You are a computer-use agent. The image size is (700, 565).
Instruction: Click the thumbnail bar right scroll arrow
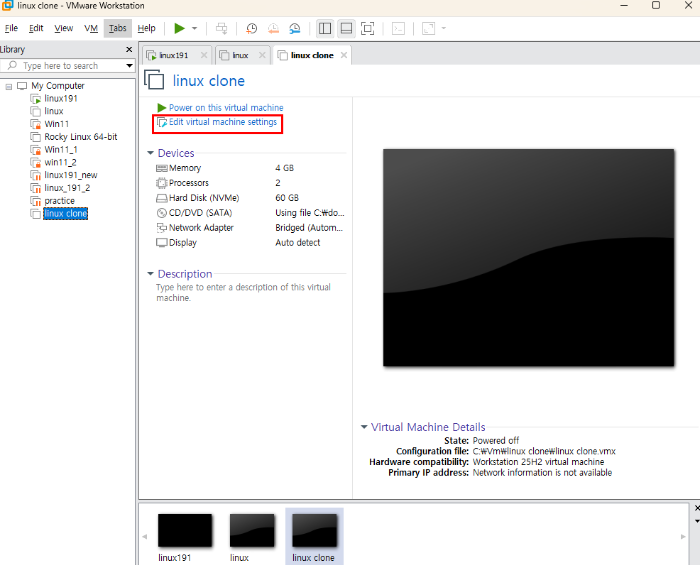tap(683, 537)
